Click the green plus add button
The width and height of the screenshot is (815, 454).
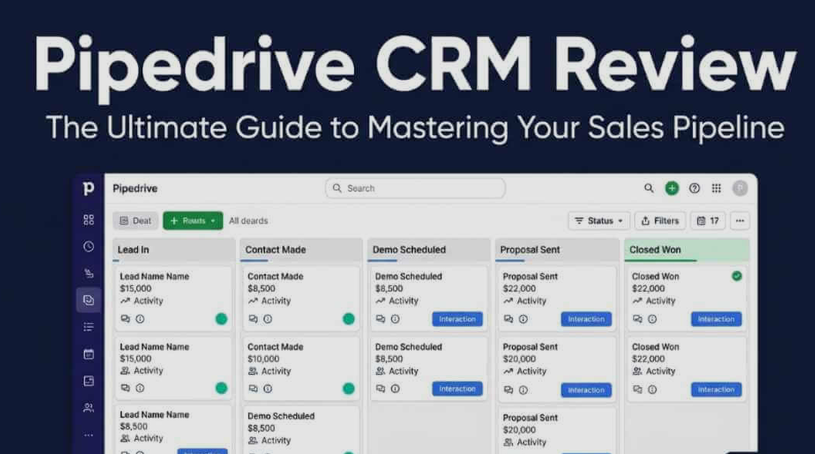pos(672,188)
